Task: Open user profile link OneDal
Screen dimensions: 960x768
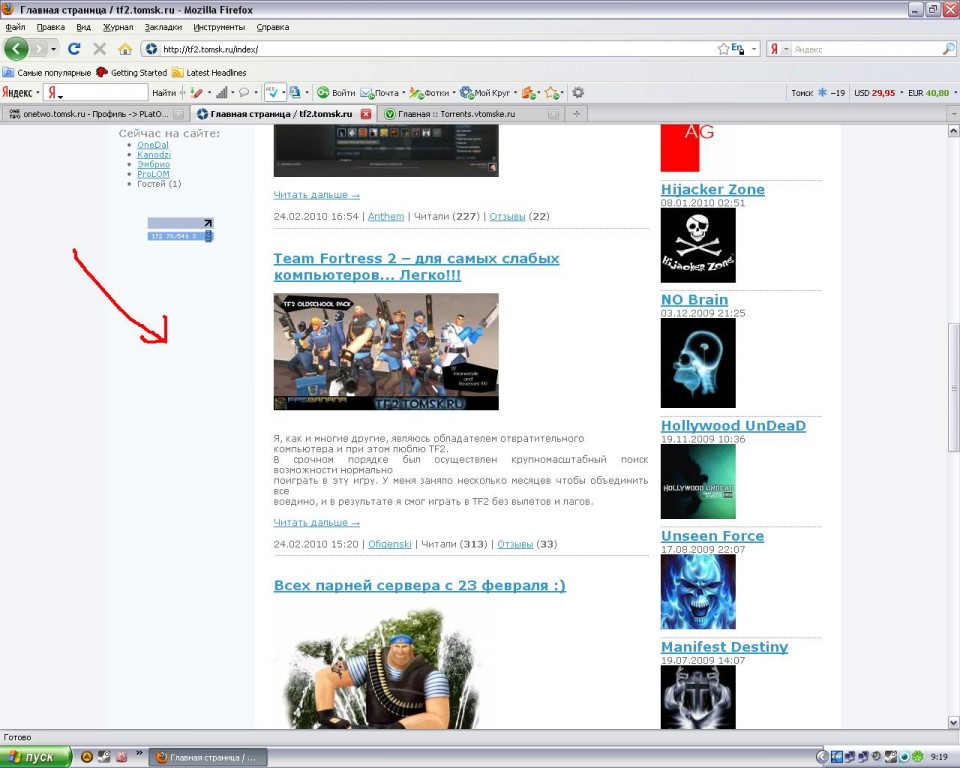Action: pos(153,145)
